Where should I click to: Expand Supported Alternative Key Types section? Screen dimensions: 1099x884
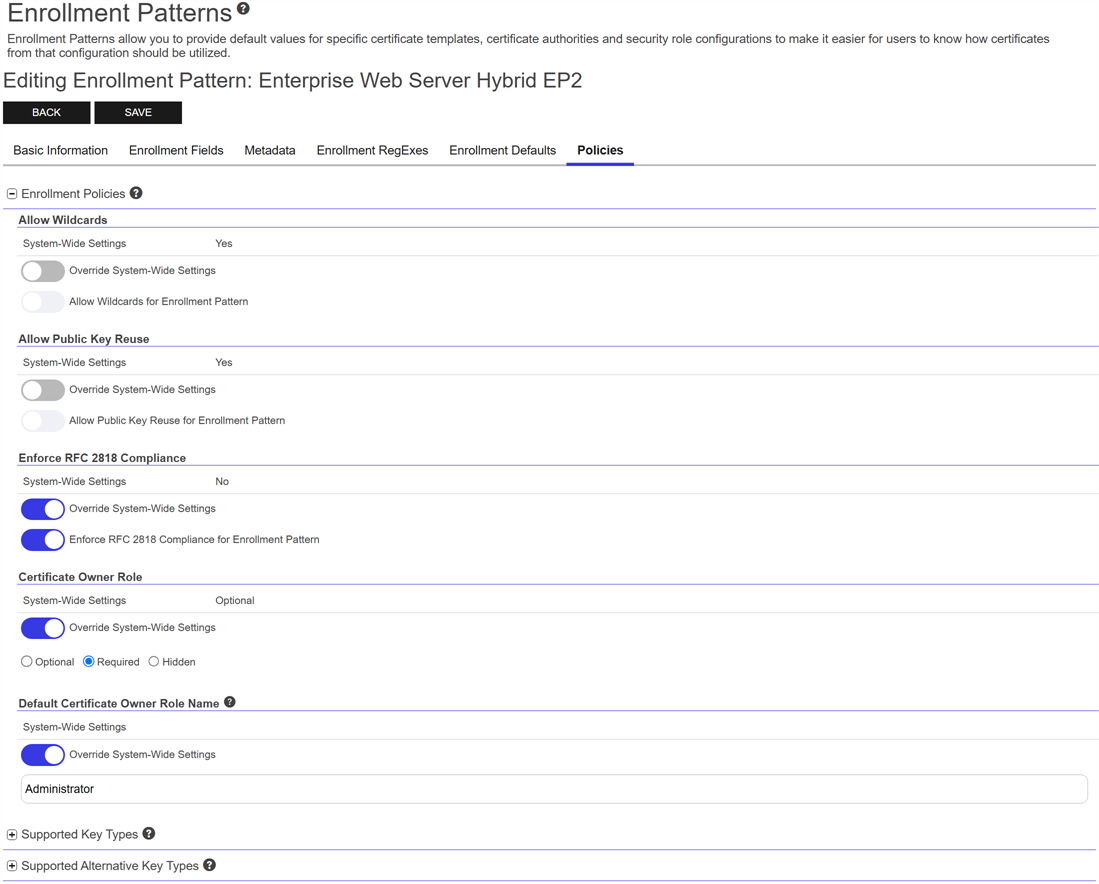[x=12, y=866]
